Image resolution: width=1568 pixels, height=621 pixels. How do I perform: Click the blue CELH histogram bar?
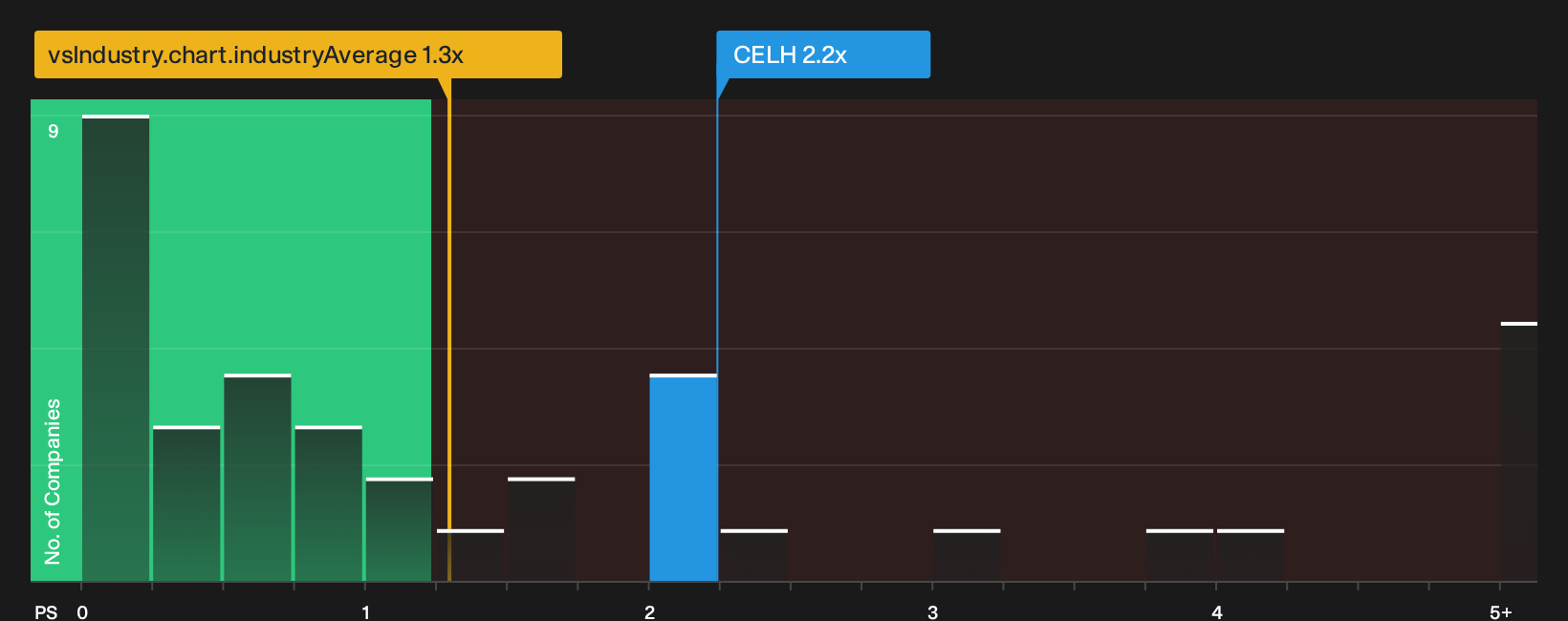[684, 478]
